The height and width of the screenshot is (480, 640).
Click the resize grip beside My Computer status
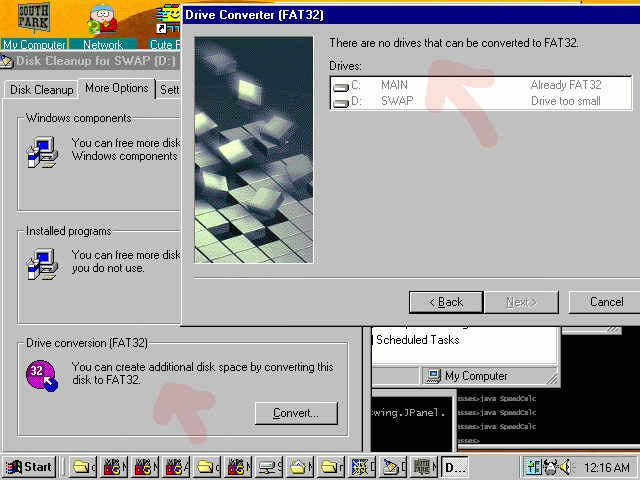[x=551, y=378]
